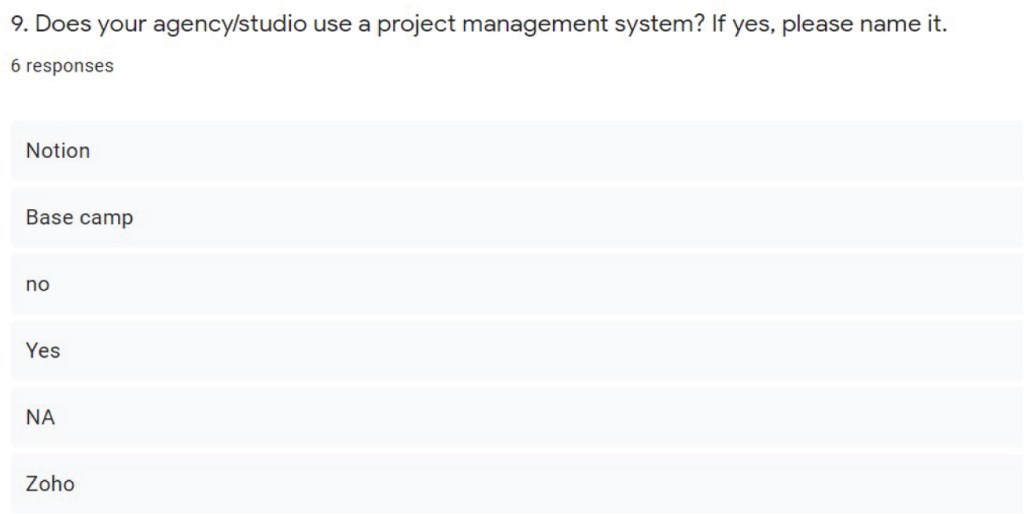Click the "6 responses" count label
1024x514 pixels.
tap(62, 66)
